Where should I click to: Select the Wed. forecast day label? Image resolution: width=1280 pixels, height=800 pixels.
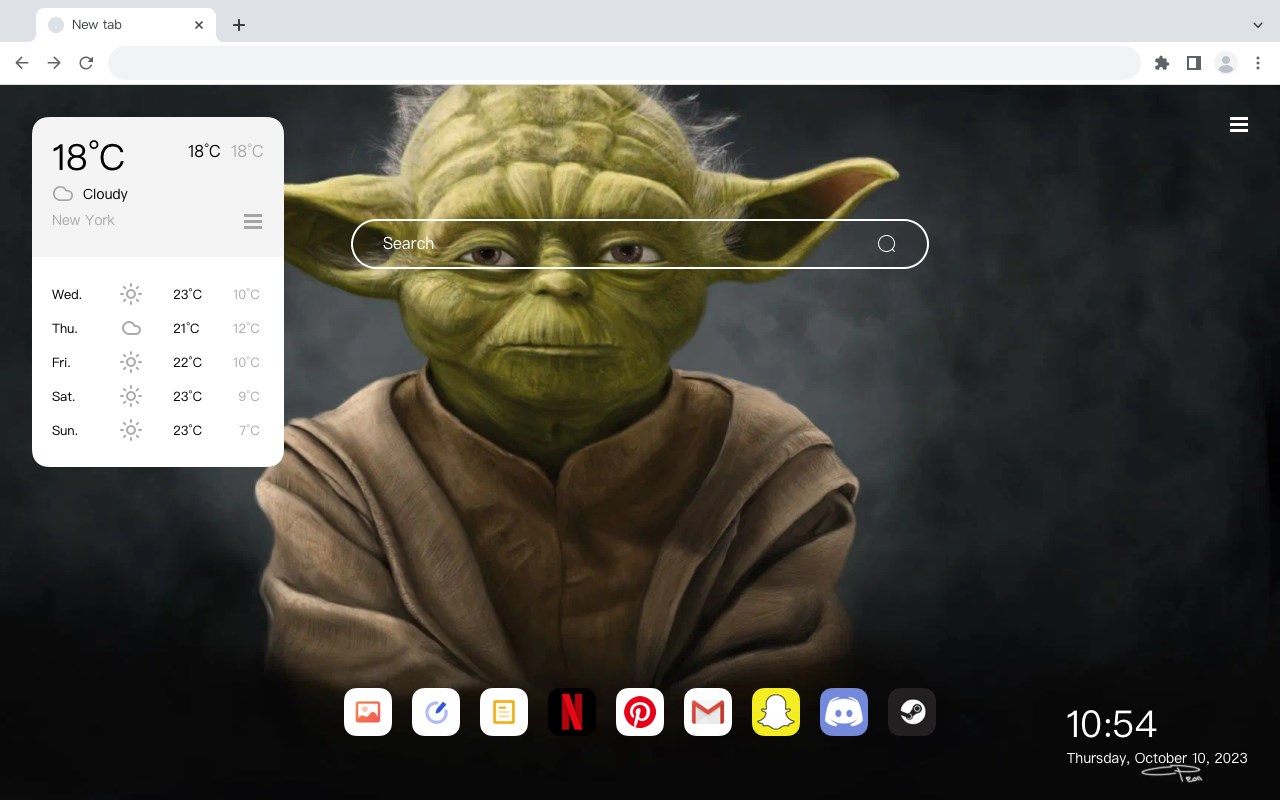[x=67, y=294]
